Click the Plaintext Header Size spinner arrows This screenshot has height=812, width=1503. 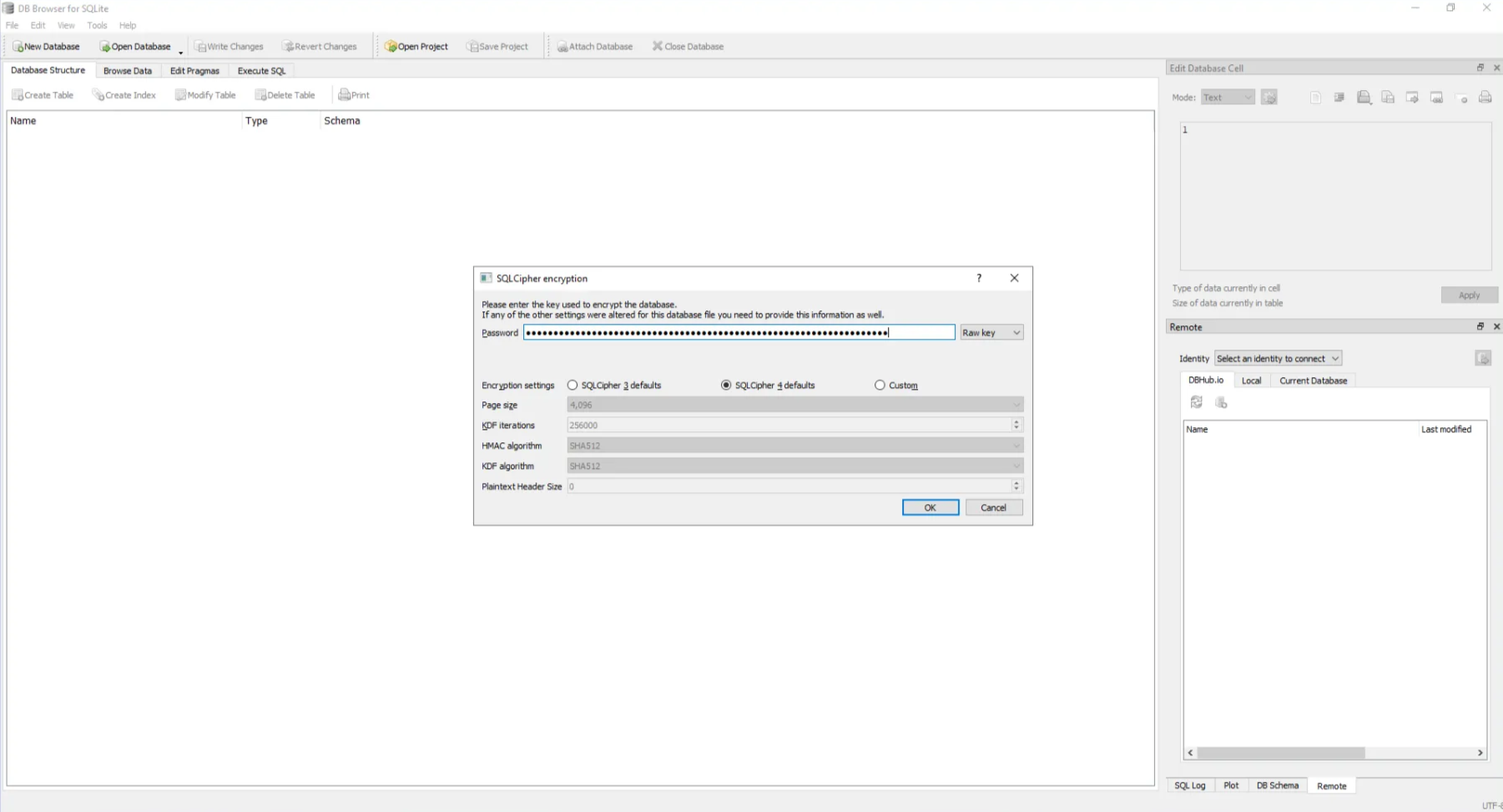(1016, 486)
